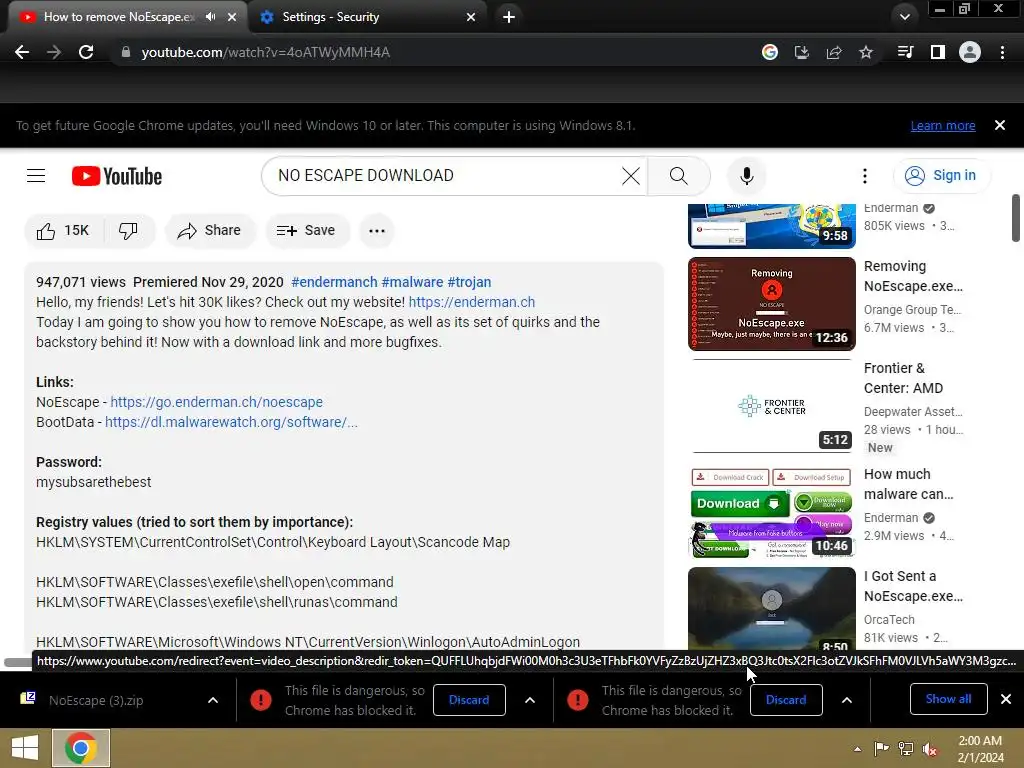Viewport: 1024px width, 768px height.
Task: Dislike the video
Action: click(x=129, y=231)
